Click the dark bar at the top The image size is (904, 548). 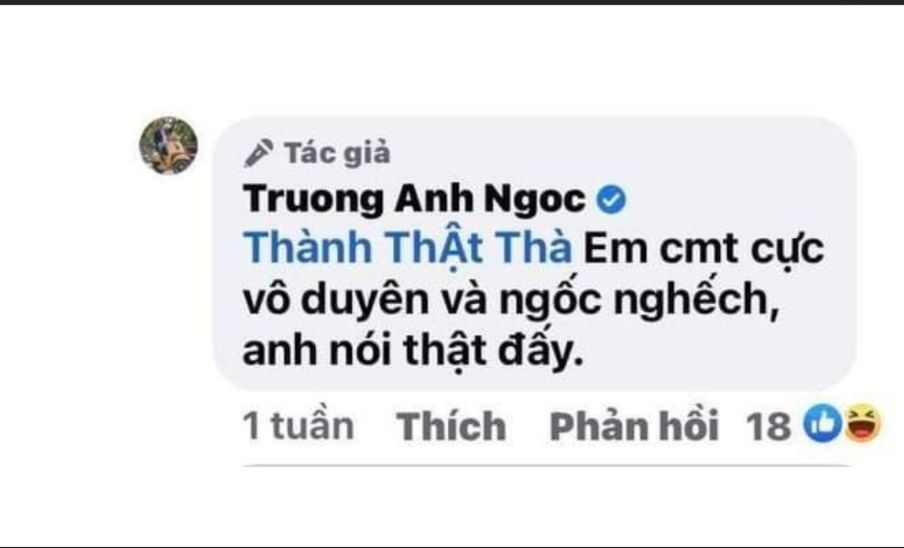point(452,2)
